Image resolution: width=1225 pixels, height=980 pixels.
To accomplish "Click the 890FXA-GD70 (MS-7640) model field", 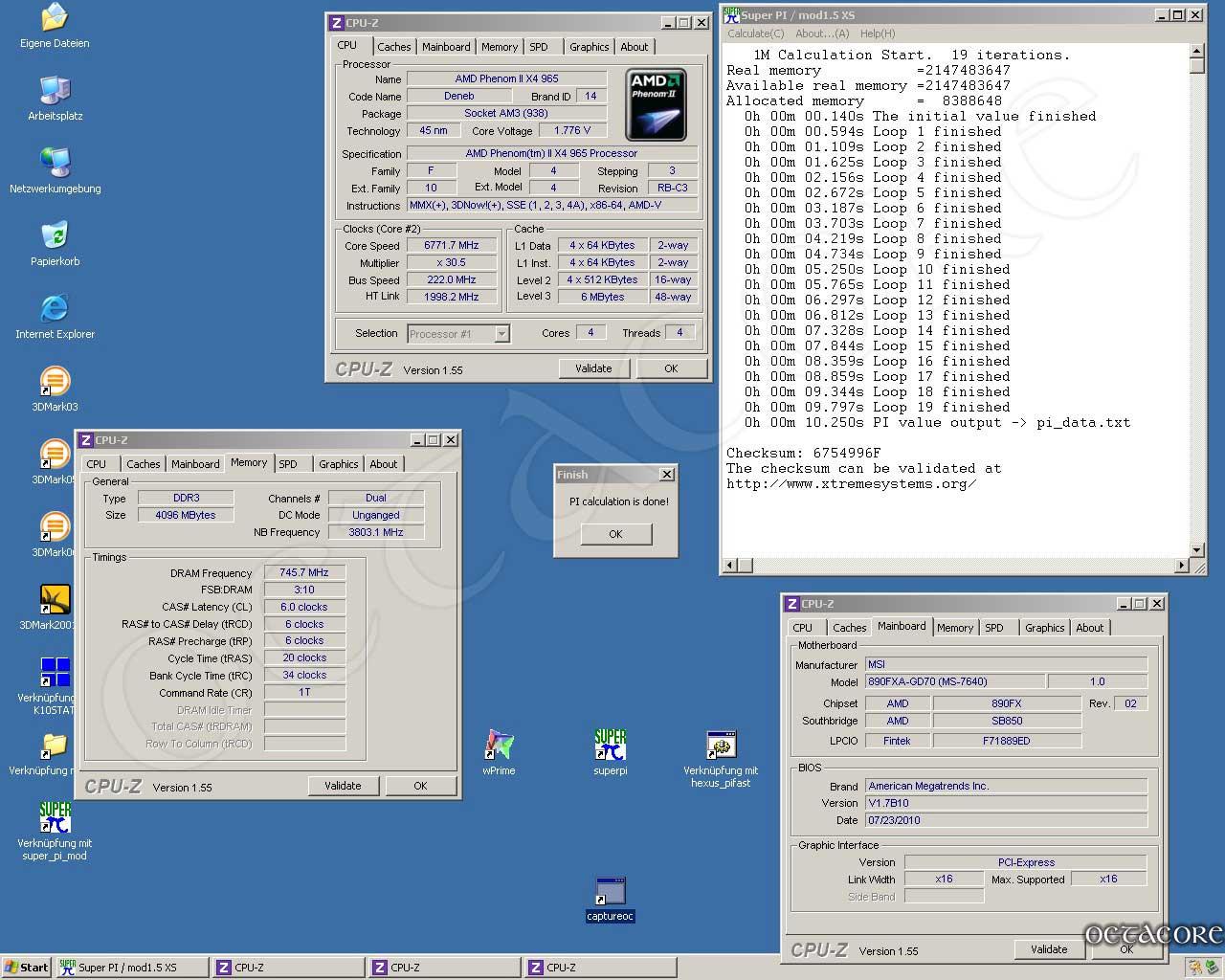I will click(953, 682).
